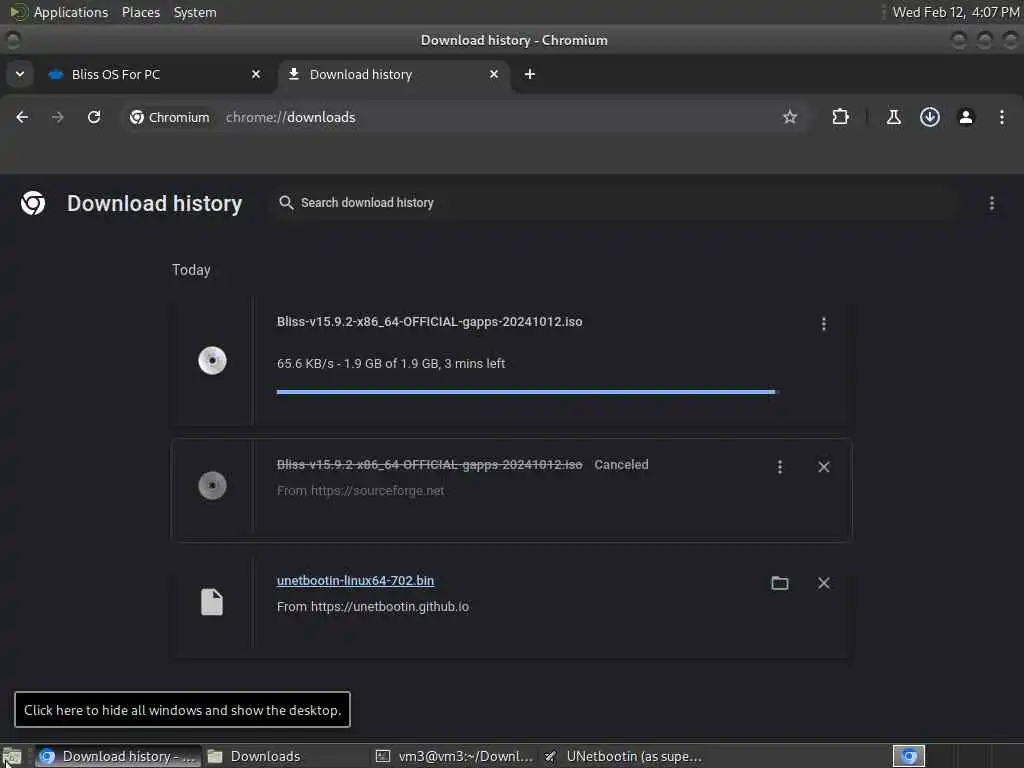Click the search magnifier icon
This screenshot has height=768, width=1024.
coord(286,202)
